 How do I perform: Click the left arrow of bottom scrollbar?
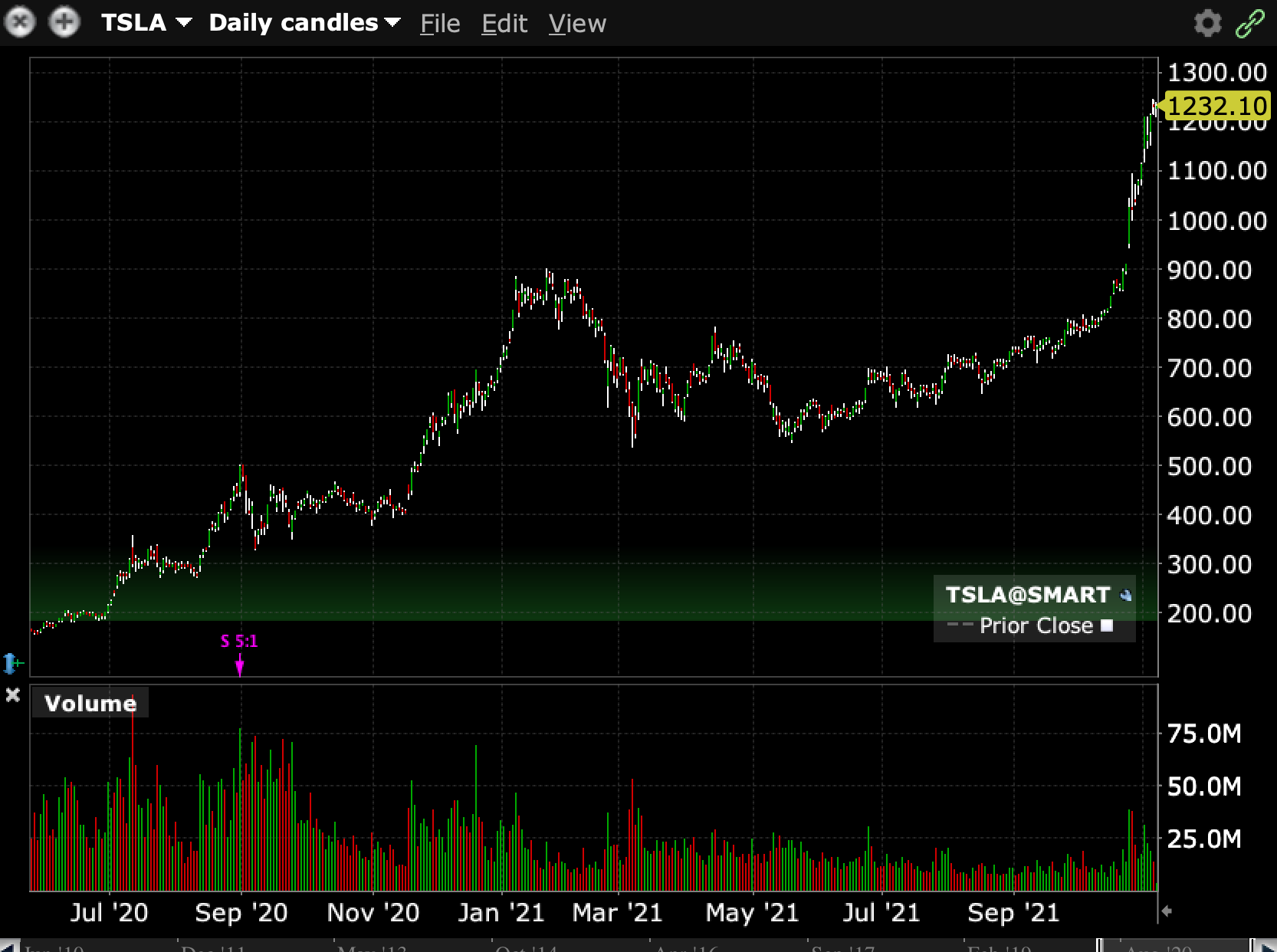pyautogui.click(x=9, y=945)
